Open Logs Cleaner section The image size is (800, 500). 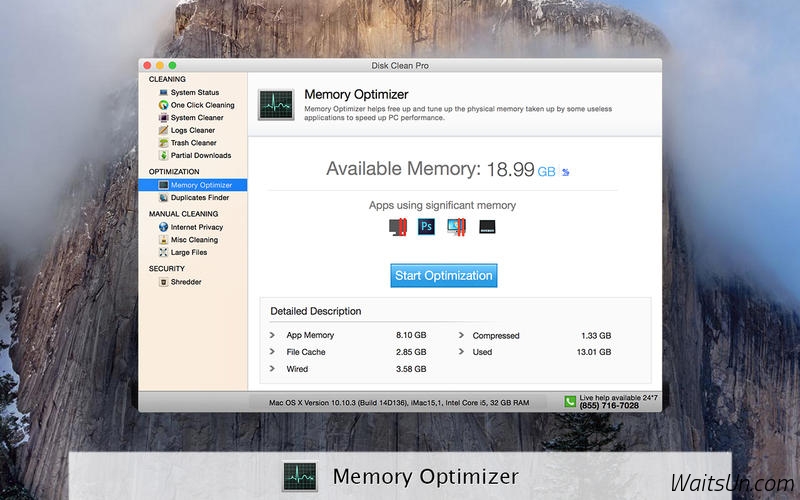click(x=193, y=131)
